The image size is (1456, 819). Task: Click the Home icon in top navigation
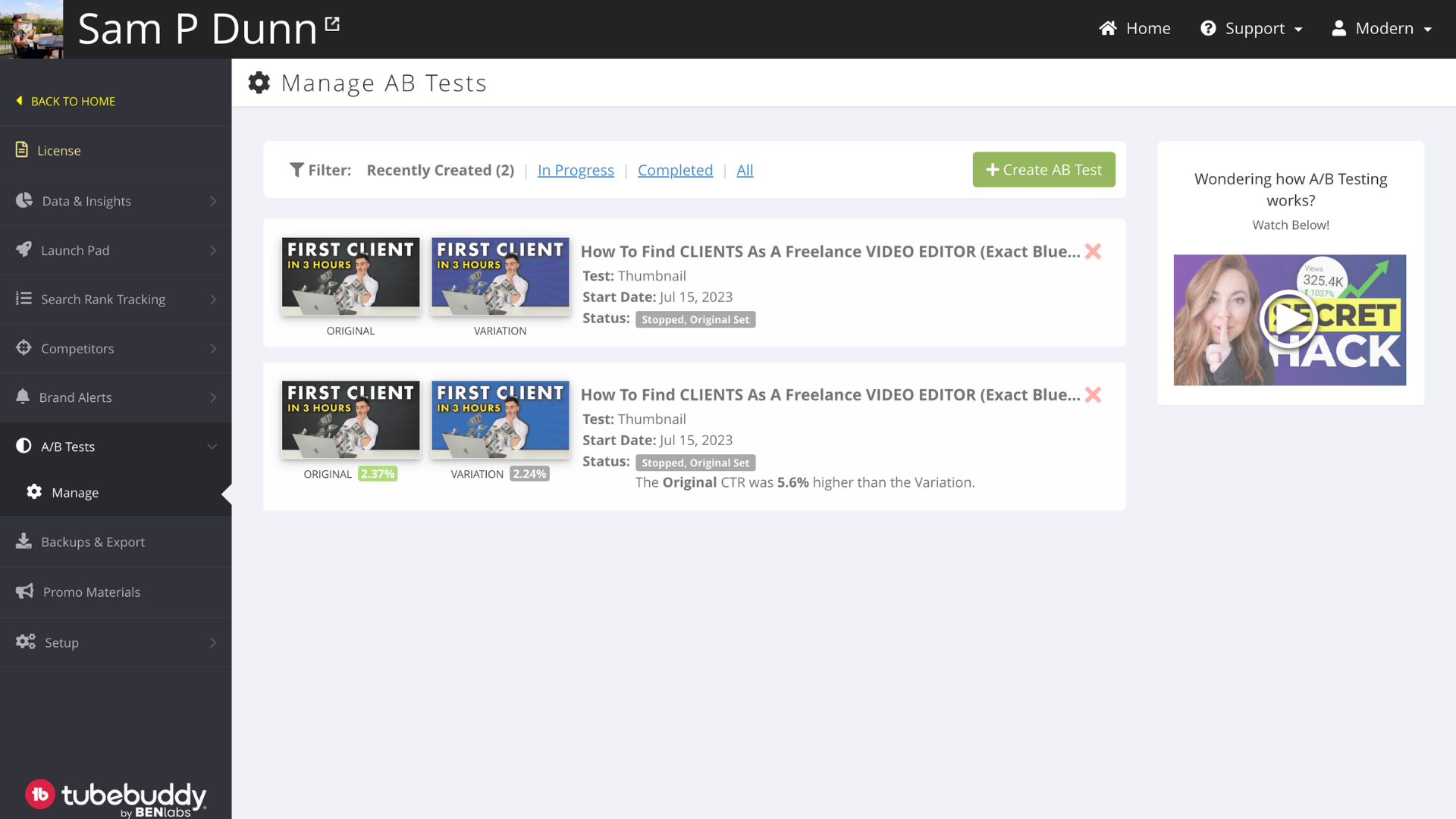(1109, 28)
